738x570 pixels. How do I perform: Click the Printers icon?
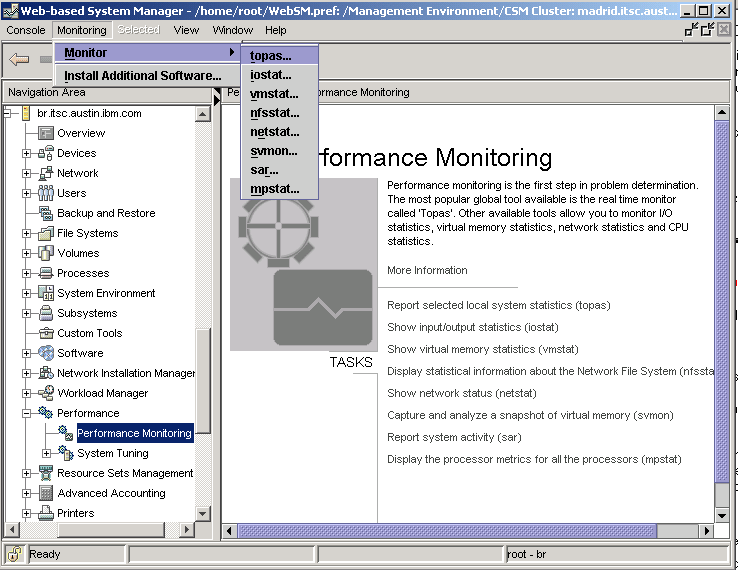click(x=46, y=513)
